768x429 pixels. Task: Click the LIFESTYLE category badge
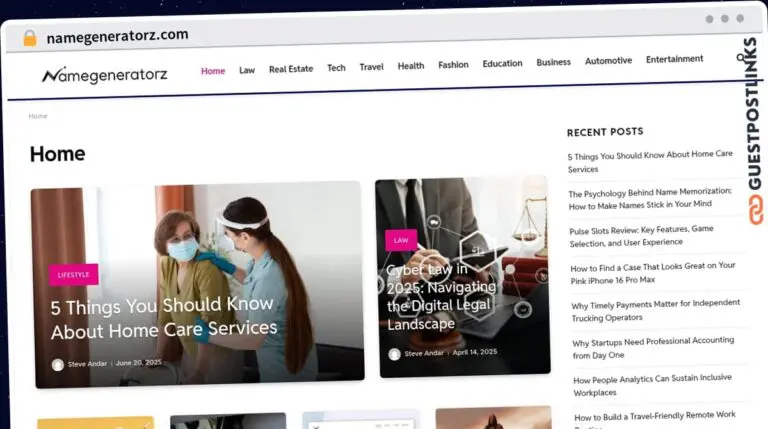(x=74, y=275)
